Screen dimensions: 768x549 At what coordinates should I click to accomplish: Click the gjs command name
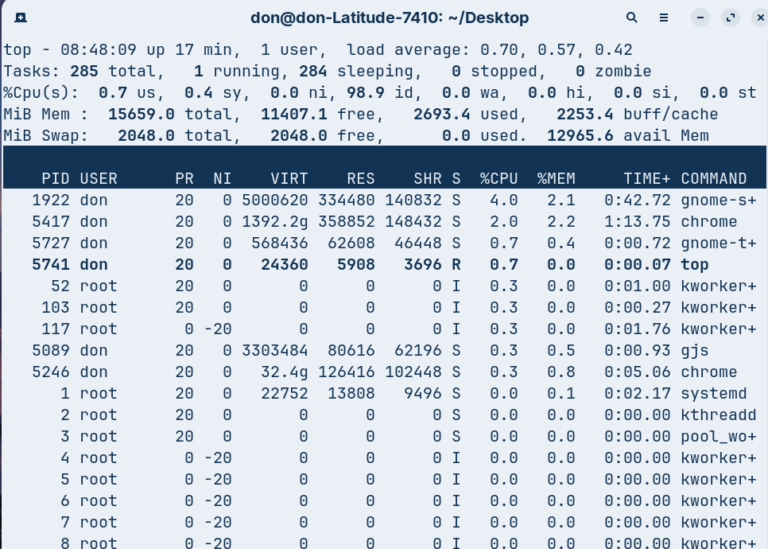coord(695,351)
